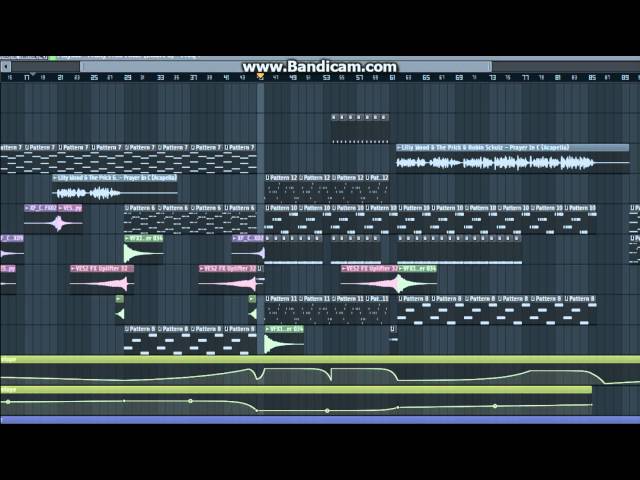Open the menu arrow of the short Acapella clip
This screenshot has height=480, width=640.
[x=55, y=178]
